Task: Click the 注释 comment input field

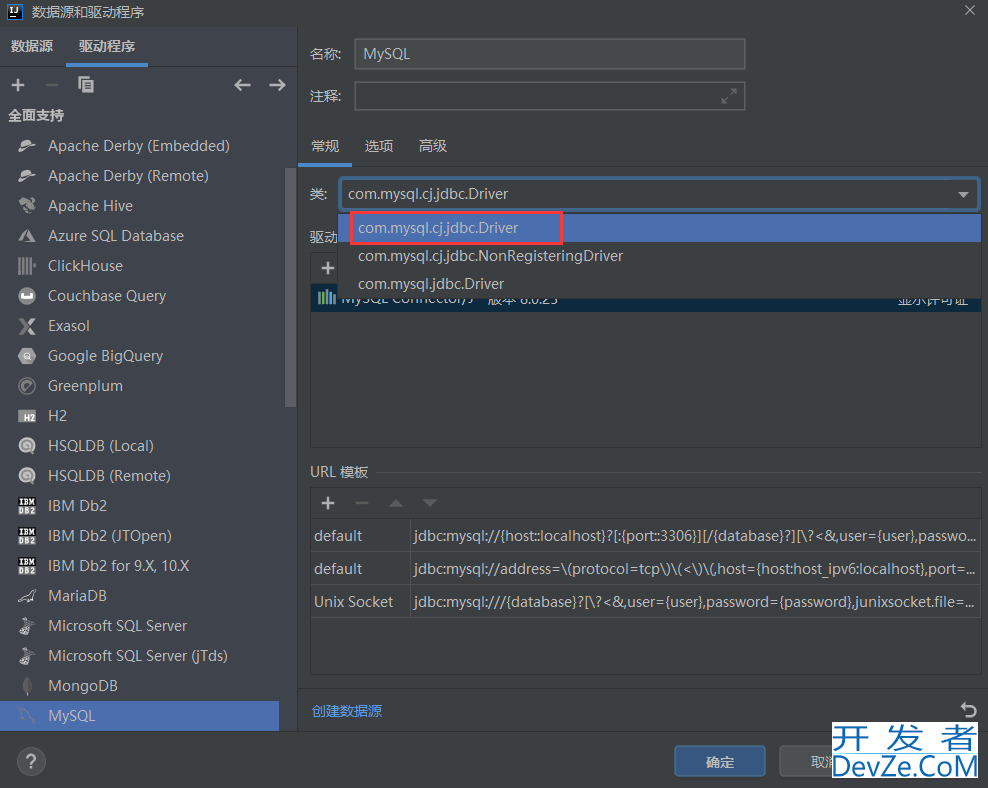Action: (x=549, y=96)
